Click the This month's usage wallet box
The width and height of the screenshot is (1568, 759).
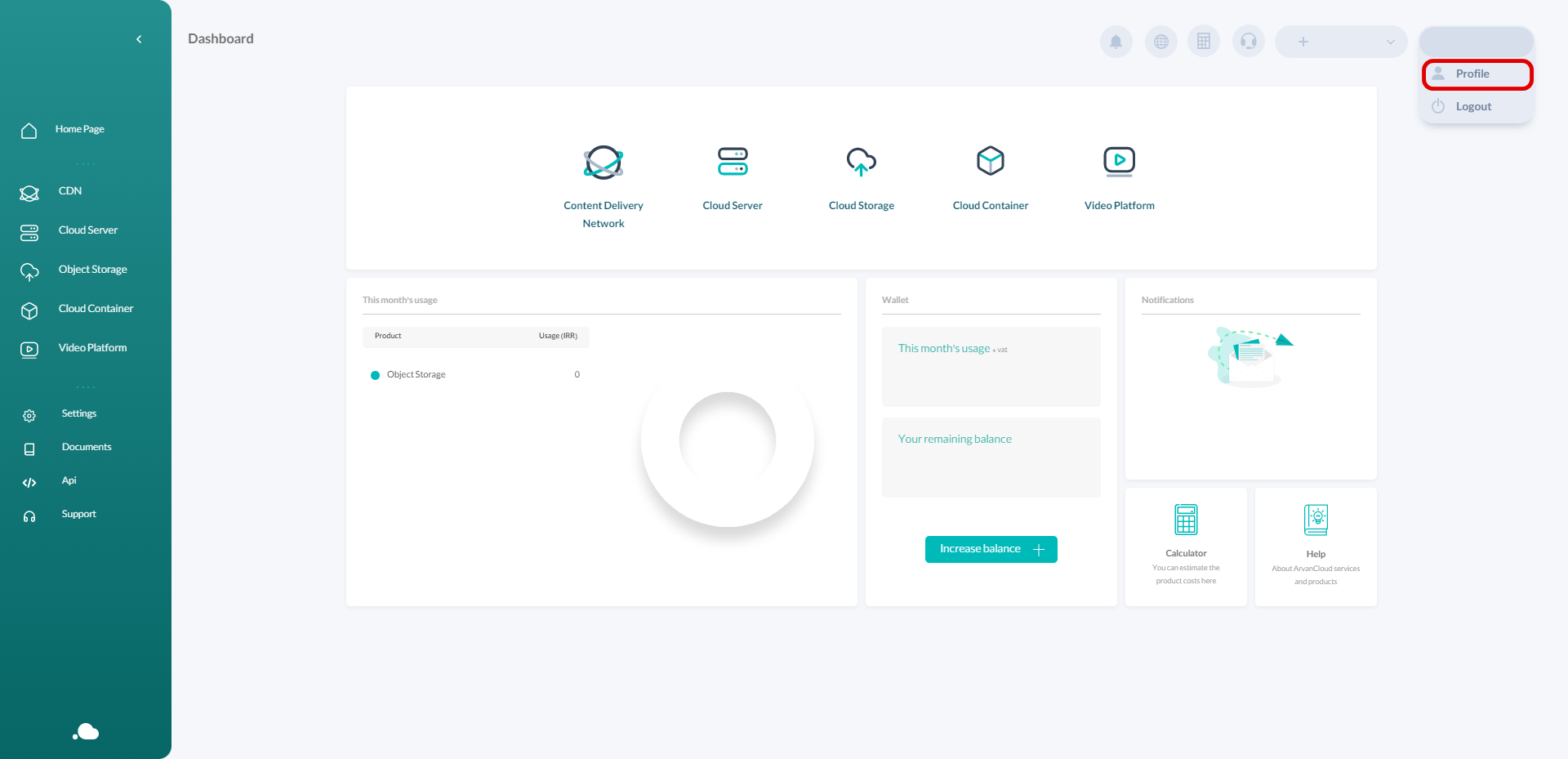click(x=991, y=367)
